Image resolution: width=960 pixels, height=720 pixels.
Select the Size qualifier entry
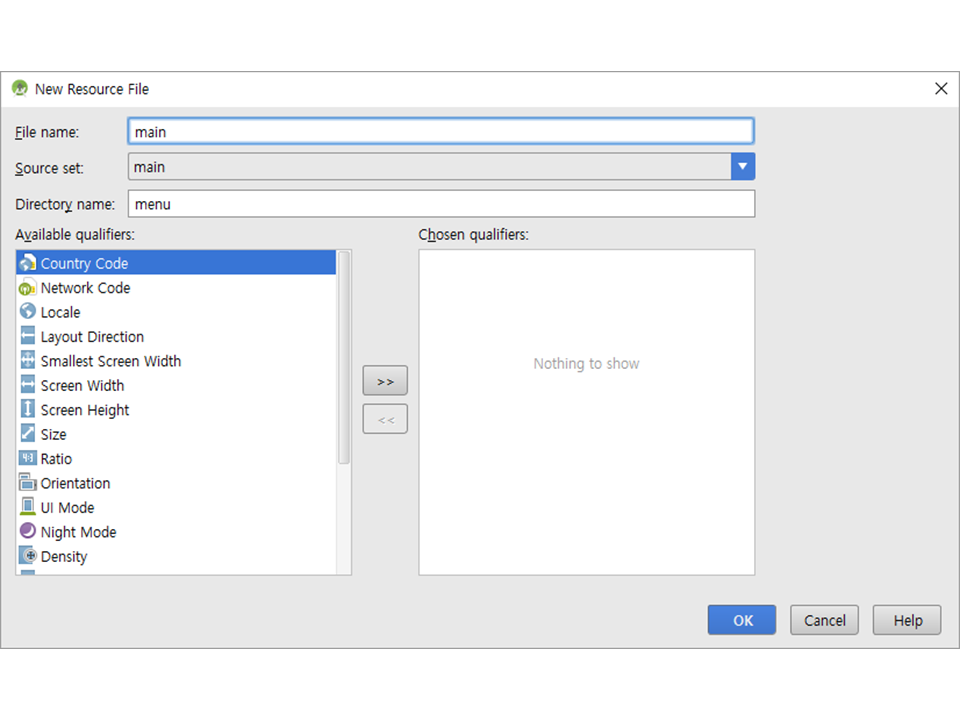coord(54,435)
